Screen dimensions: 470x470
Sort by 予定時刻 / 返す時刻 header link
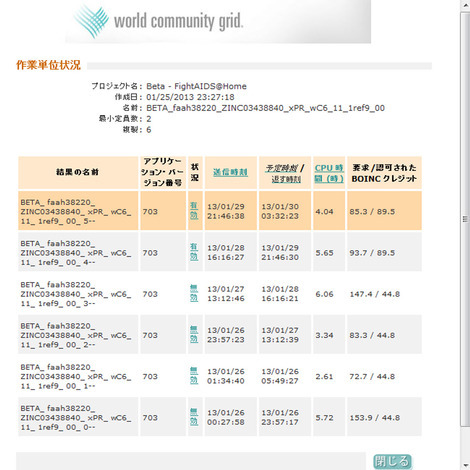(285, 173)
